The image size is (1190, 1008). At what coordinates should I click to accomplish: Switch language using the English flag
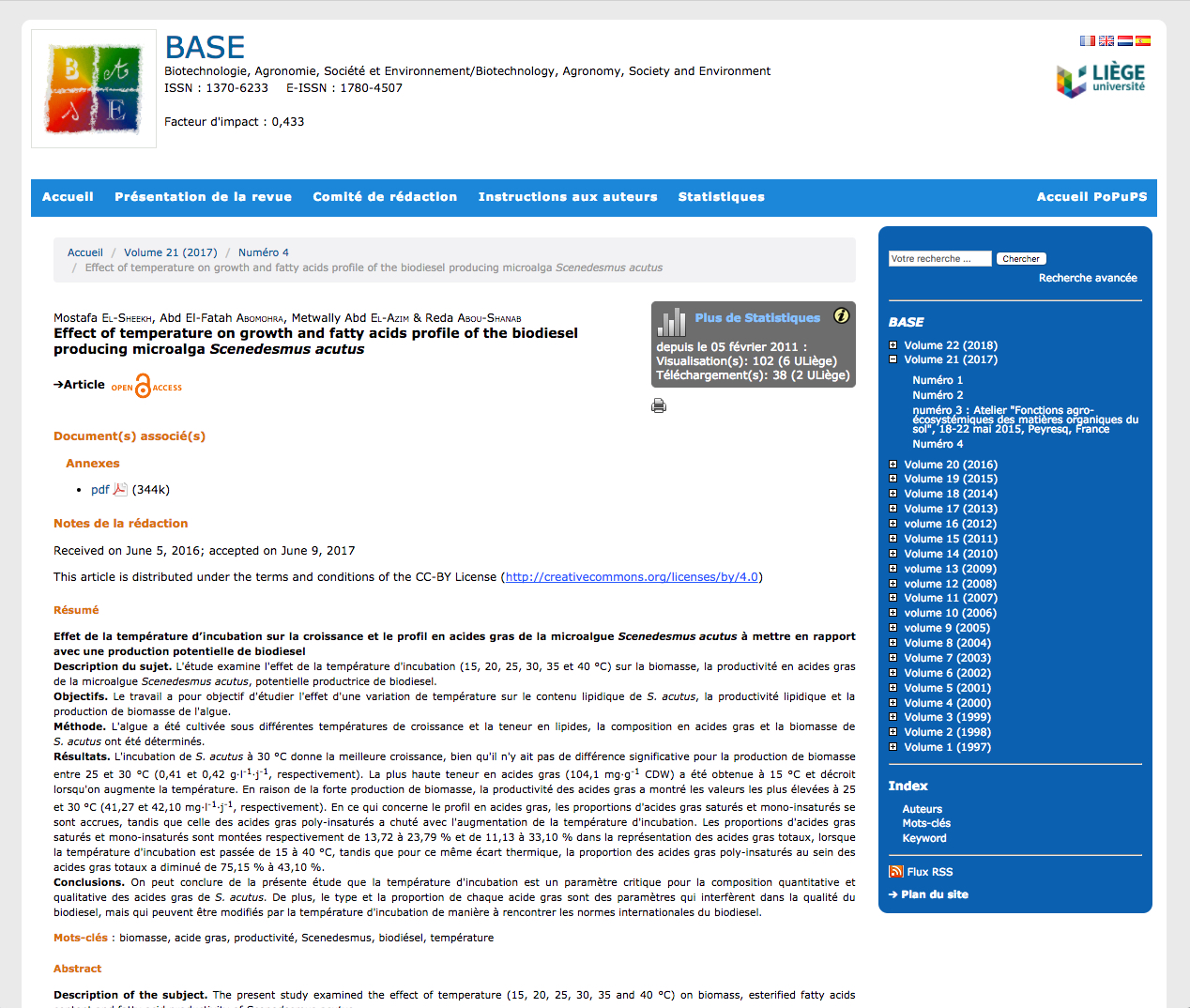point(1106,41)
